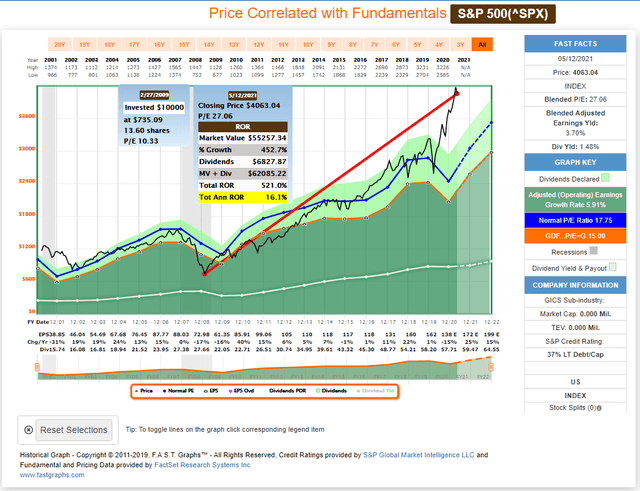Click the Reset Selections circle-x icon
640x491 pixels.
point(27,429)
